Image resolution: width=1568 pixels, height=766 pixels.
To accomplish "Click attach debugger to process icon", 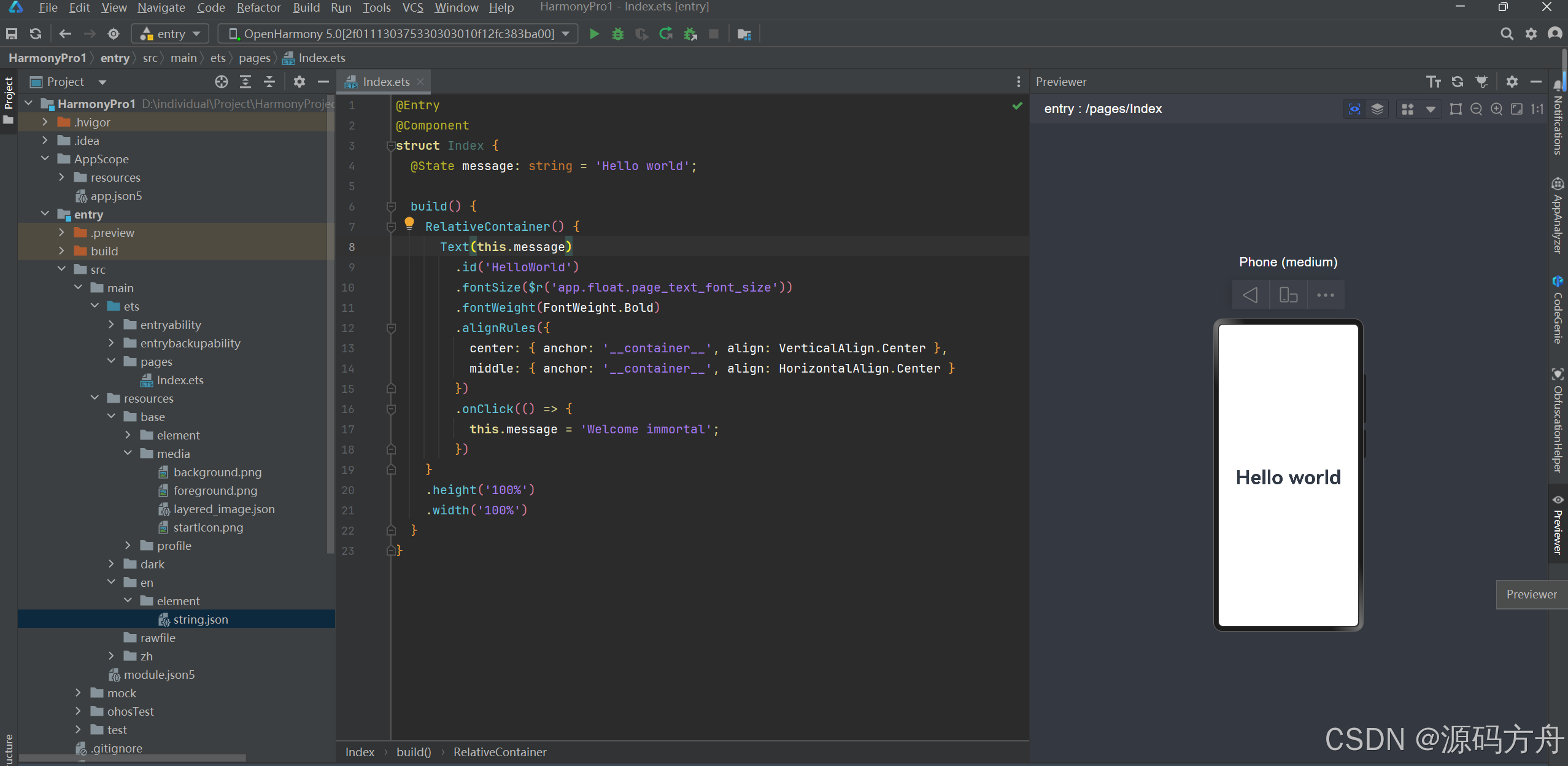I will click(x=690, y=34).
